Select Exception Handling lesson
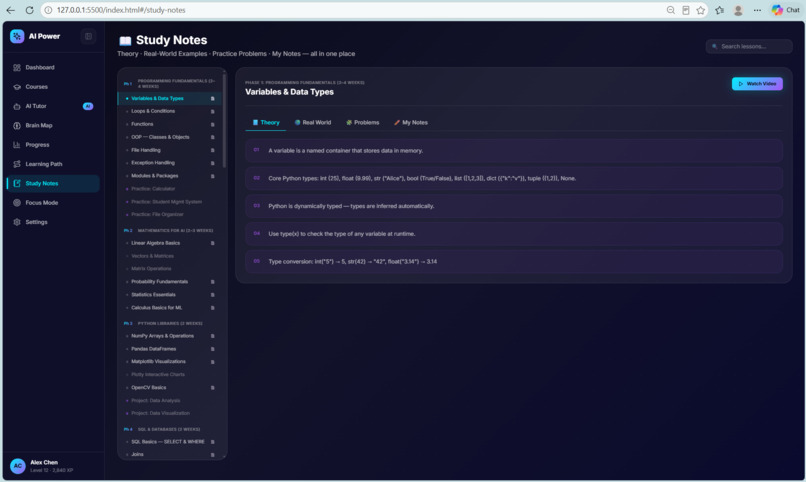This screenshot has height=482, width=806. tap(170, 163)
